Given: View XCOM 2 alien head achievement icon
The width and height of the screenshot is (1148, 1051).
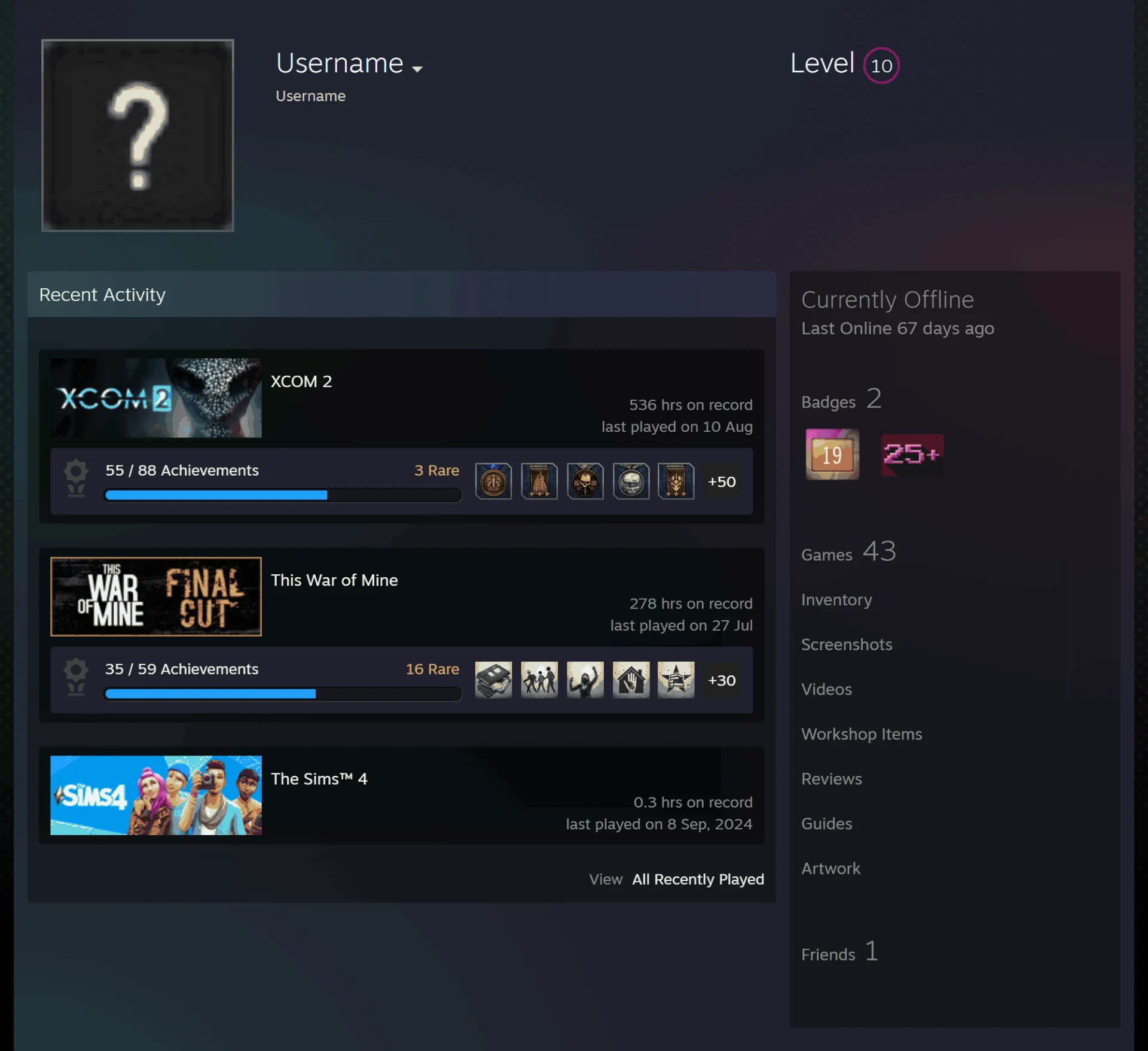Looking at the screenshot, I should coord(631,481).
